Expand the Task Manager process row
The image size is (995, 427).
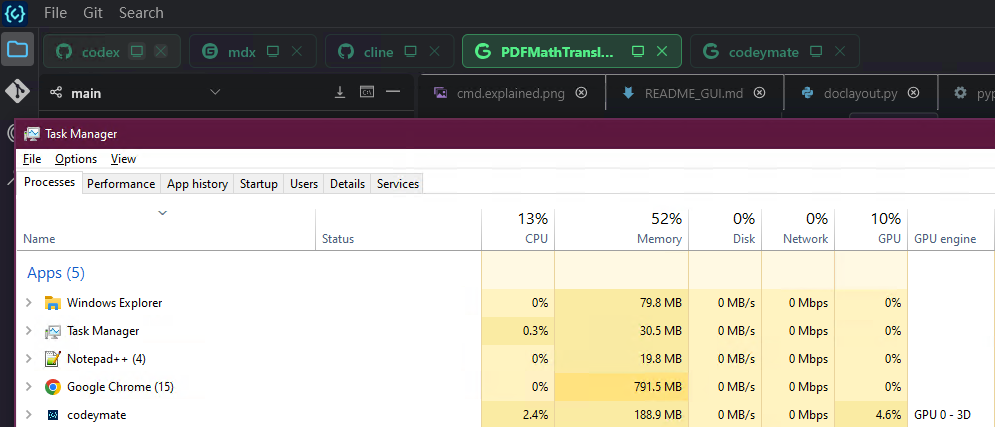click(28, 331)
